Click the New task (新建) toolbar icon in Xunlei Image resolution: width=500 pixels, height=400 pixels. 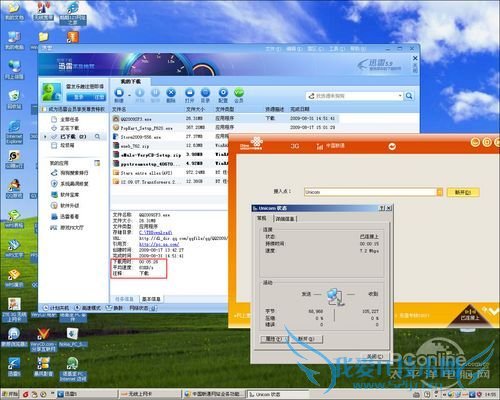click(119, 93)
